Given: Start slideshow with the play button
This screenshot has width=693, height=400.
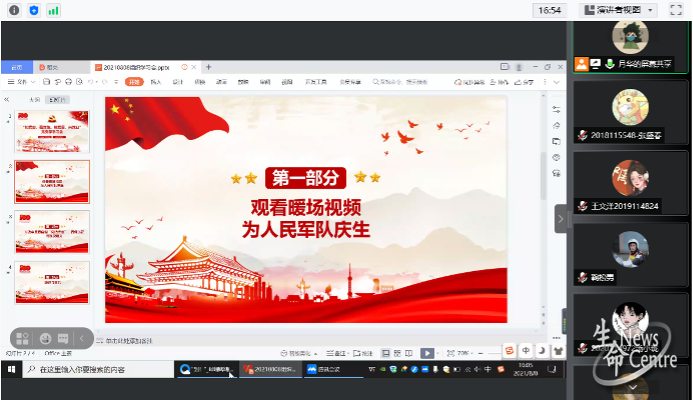Looking at the screenshot, I should pos(426,353).
